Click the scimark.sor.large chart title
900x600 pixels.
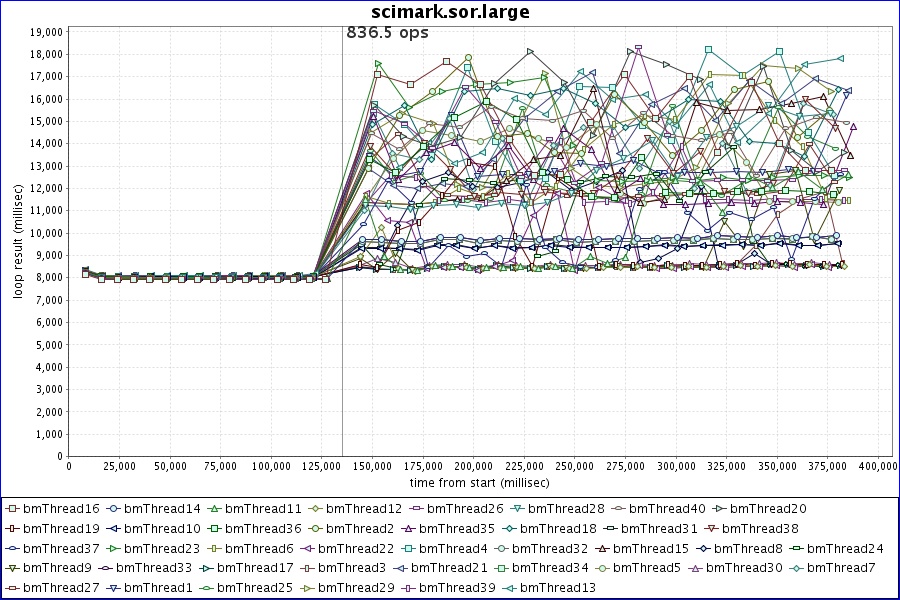click(x=449, y=12)
